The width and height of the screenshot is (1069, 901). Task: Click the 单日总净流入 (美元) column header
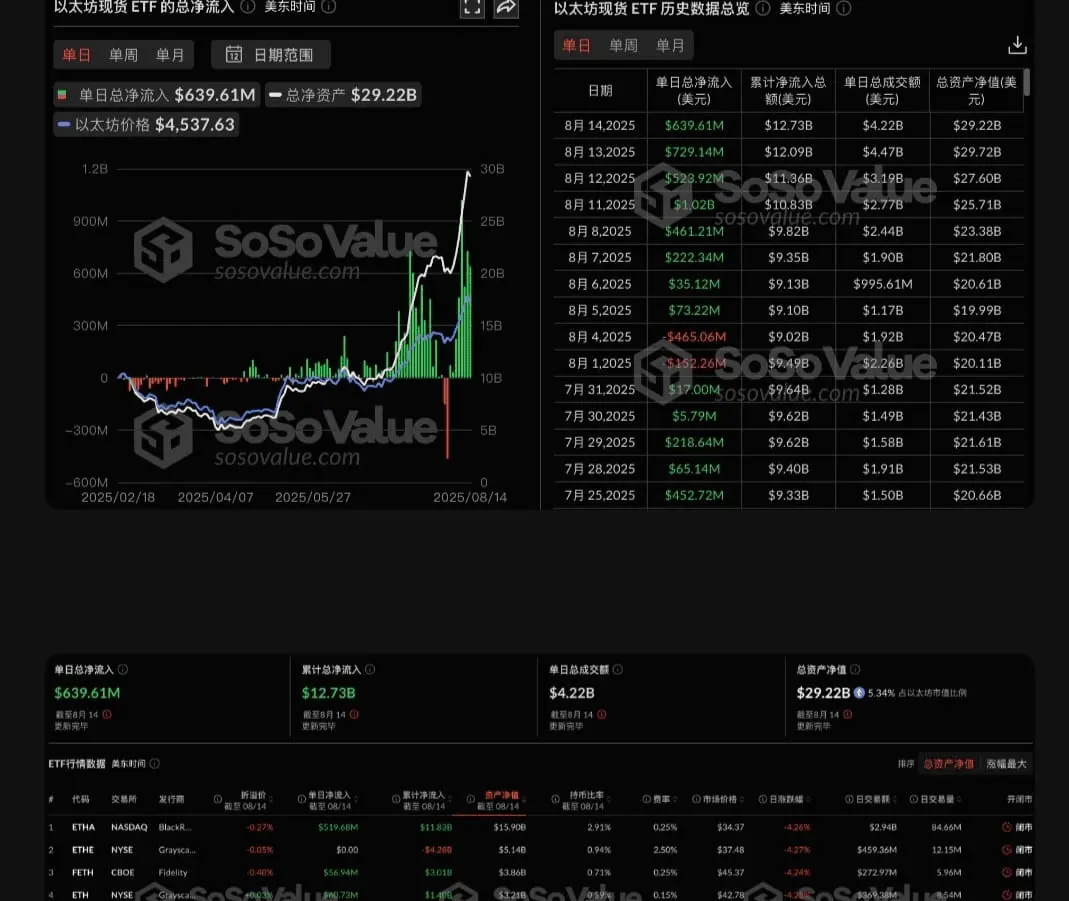click(694, 91)
